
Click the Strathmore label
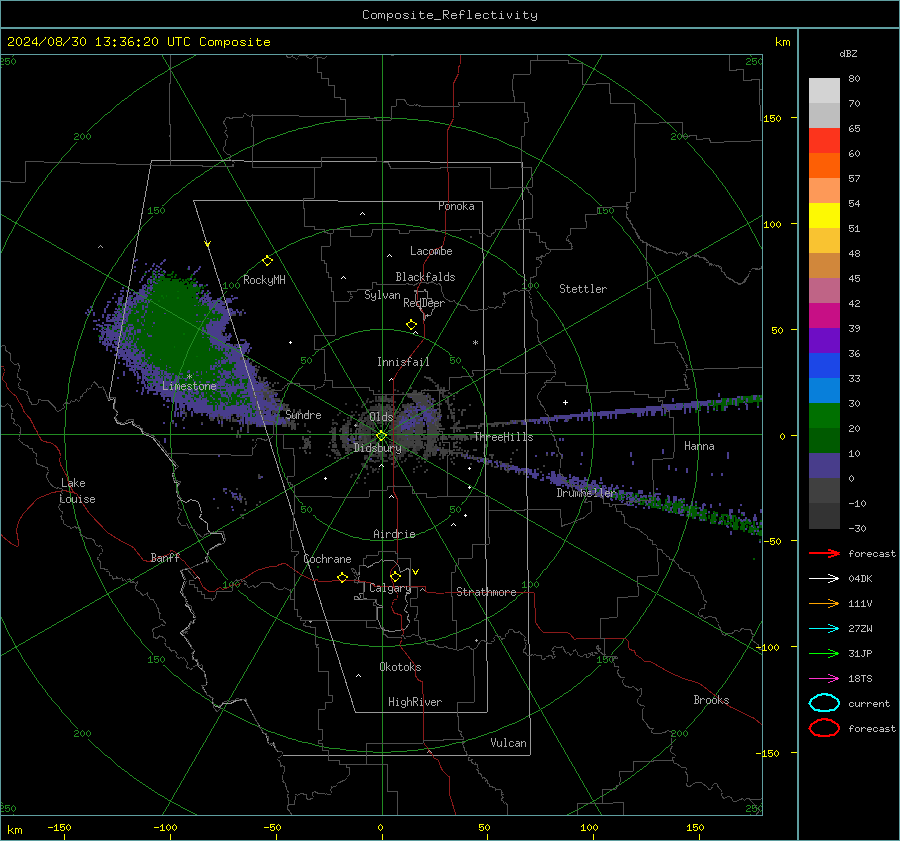tap(486, 592)
